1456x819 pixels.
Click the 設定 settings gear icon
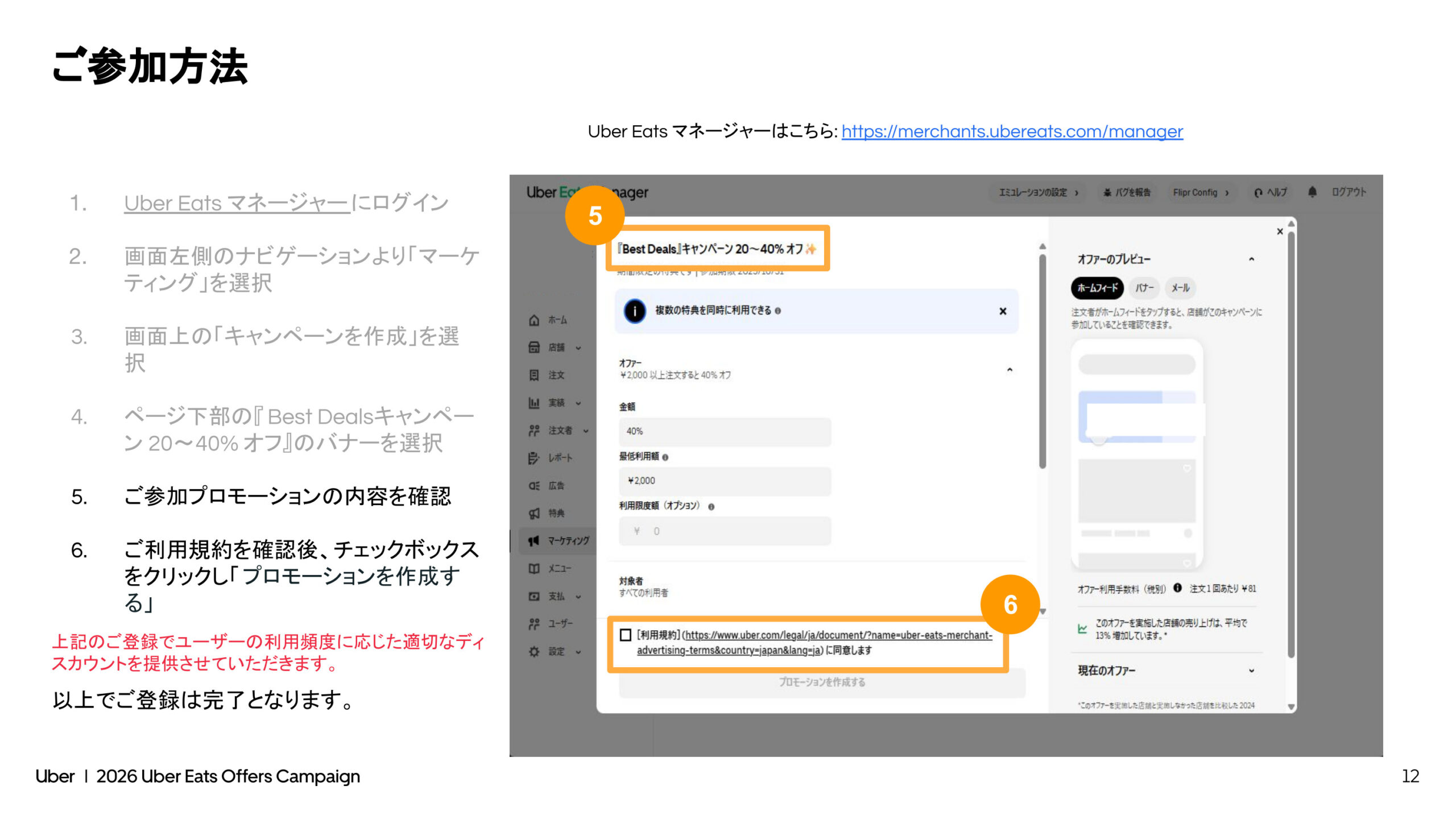pyautogui.click(x=534, y=652)
